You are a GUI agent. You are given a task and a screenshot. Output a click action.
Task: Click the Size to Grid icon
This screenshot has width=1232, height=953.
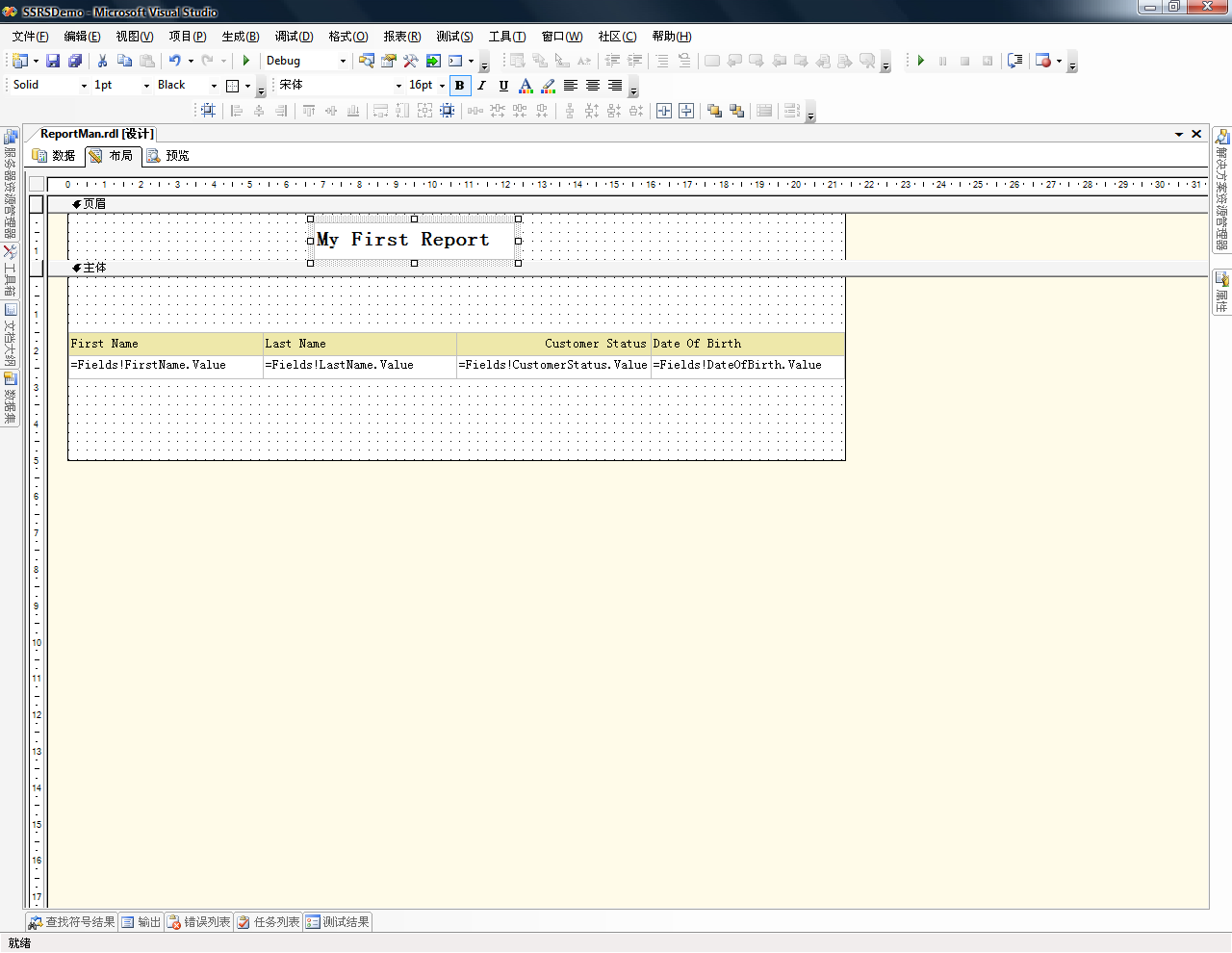click(448, 111)
